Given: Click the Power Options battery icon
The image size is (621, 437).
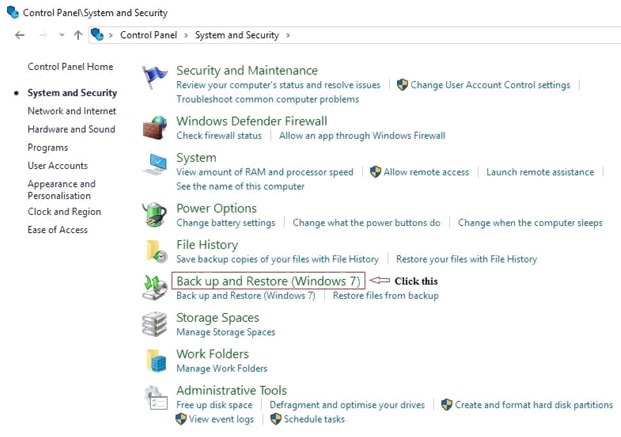Looking at the screenshot, I should pyautogui.click(x=154, y=215).
